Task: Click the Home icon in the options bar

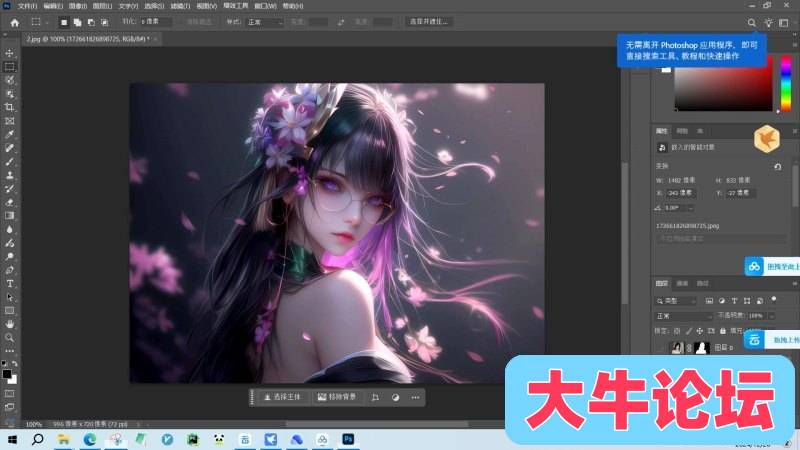Action: pyautogui.click(x=14, y=22)
